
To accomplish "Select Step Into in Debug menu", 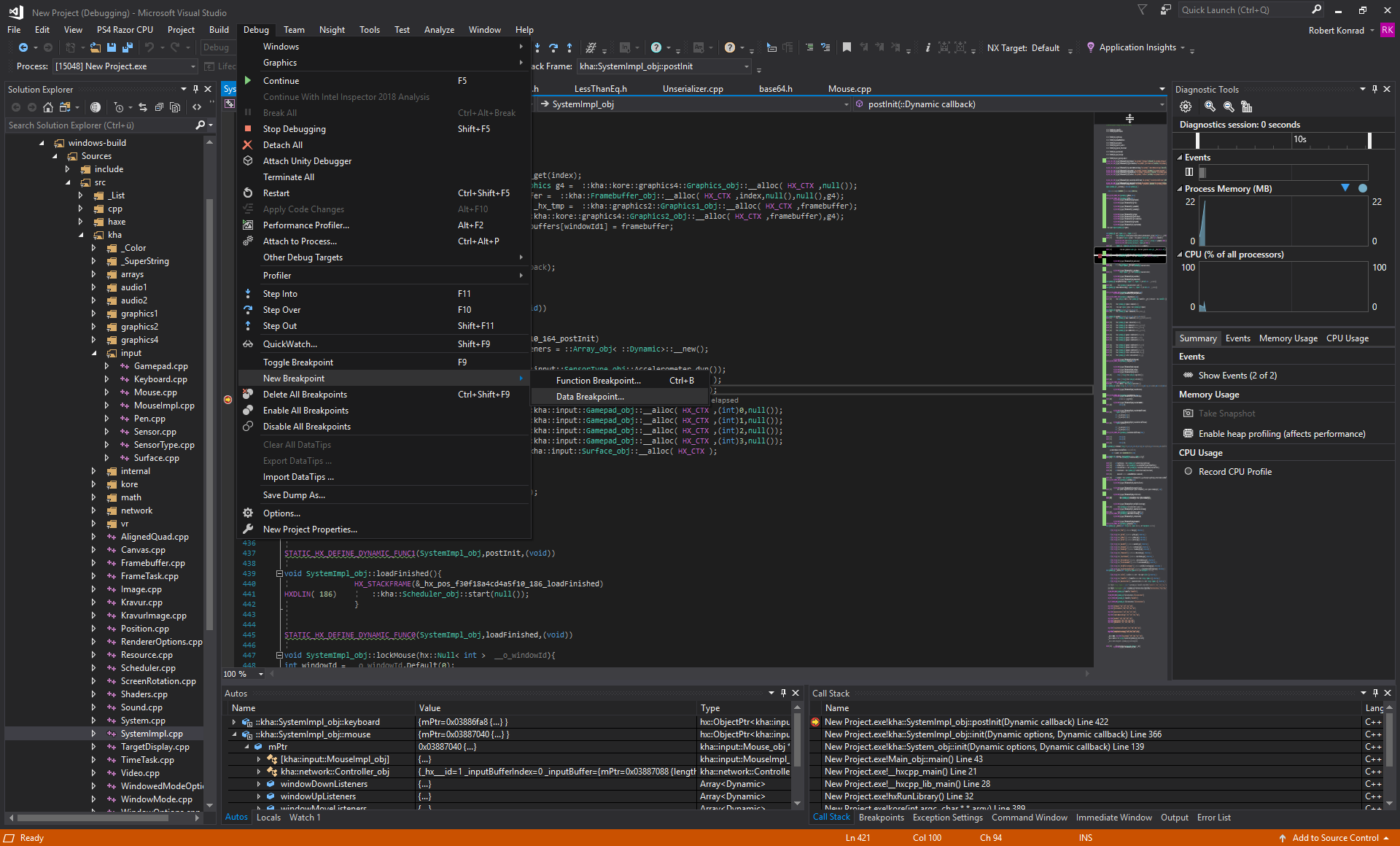I will point(384,294).
